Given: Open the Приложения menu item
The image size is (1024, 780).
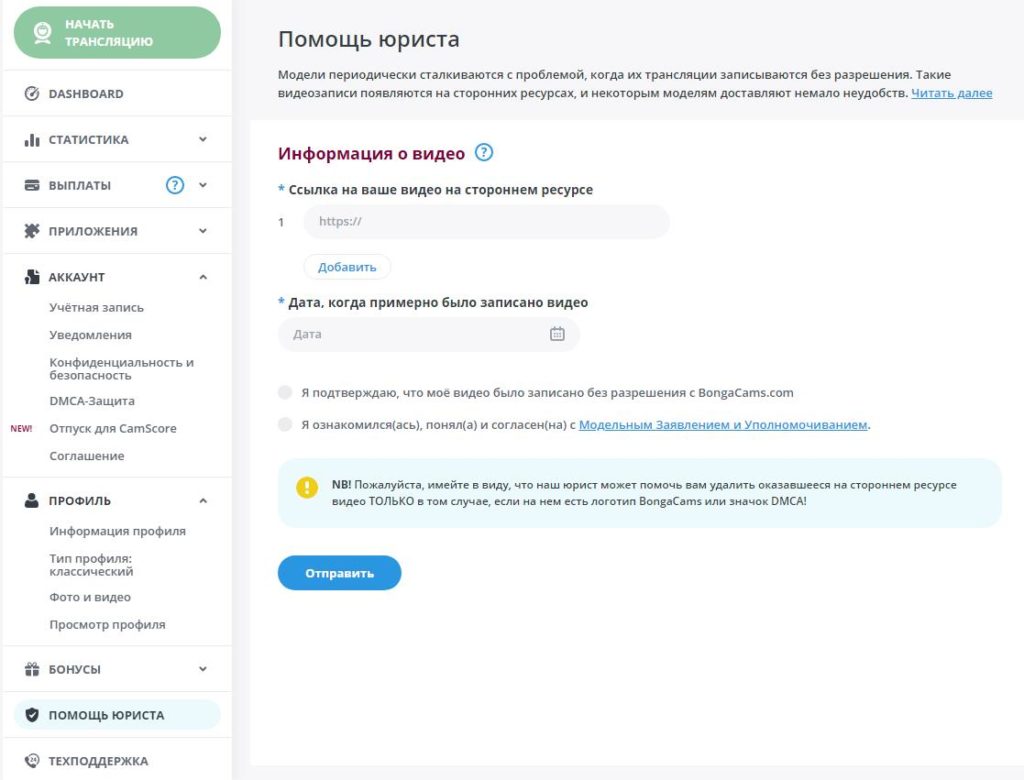Looking at the screenshot, I should pos(118,231).
